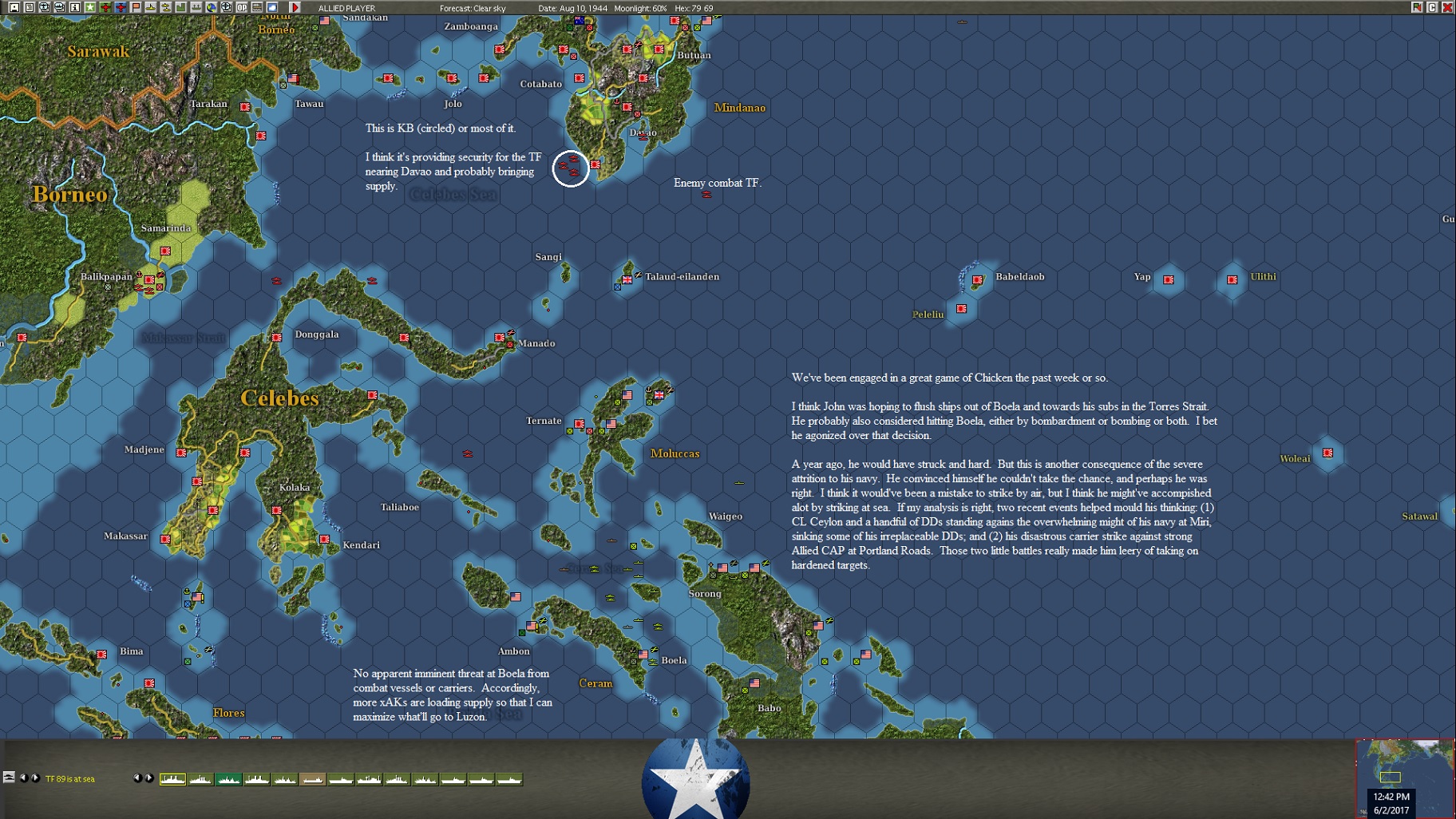Click the "Boela" map label
This screenshot has width=1456, height=819.
674,660
